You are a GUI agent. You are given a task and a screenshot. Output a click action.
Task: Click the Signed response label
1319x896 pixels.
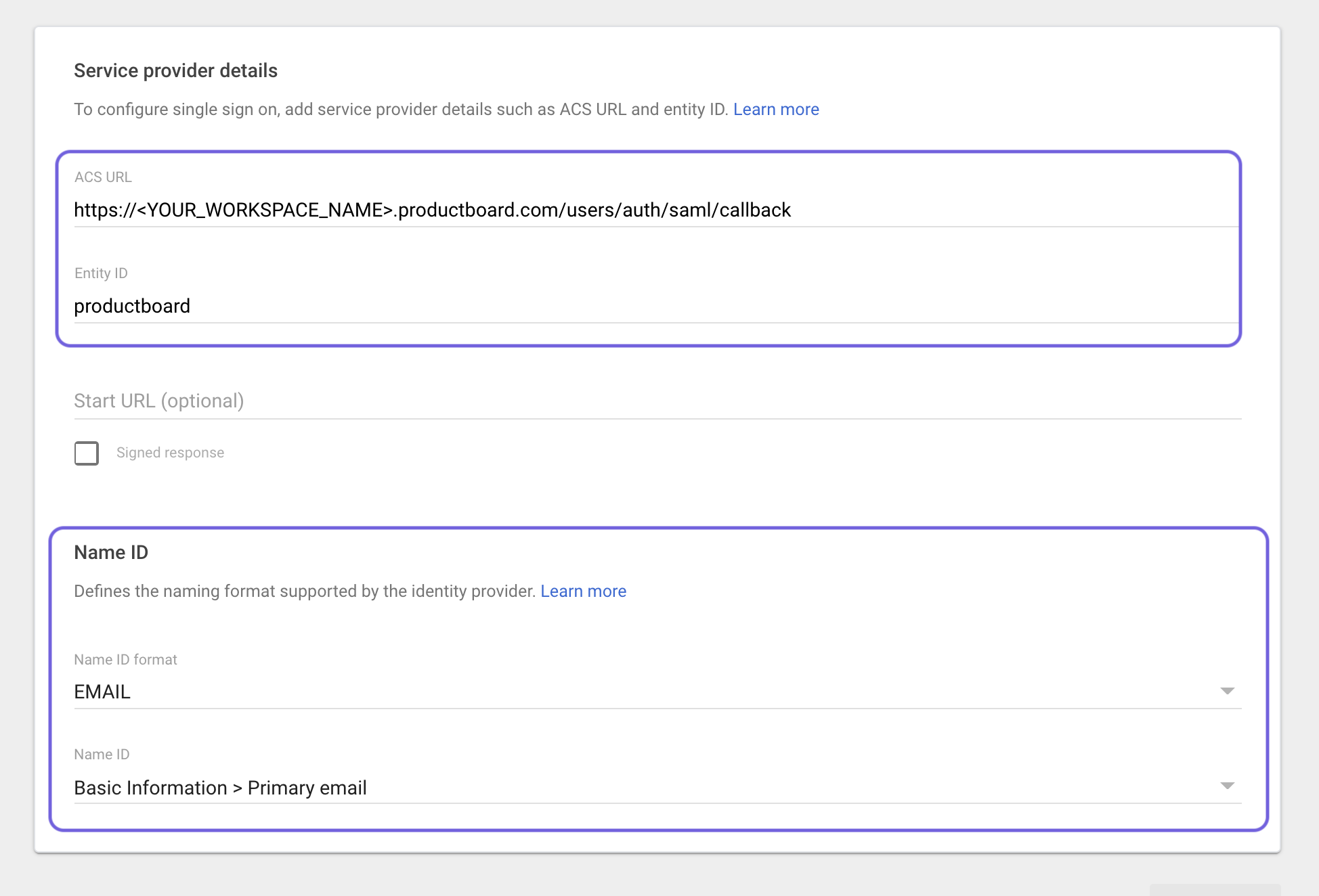[x=170, y=453]
